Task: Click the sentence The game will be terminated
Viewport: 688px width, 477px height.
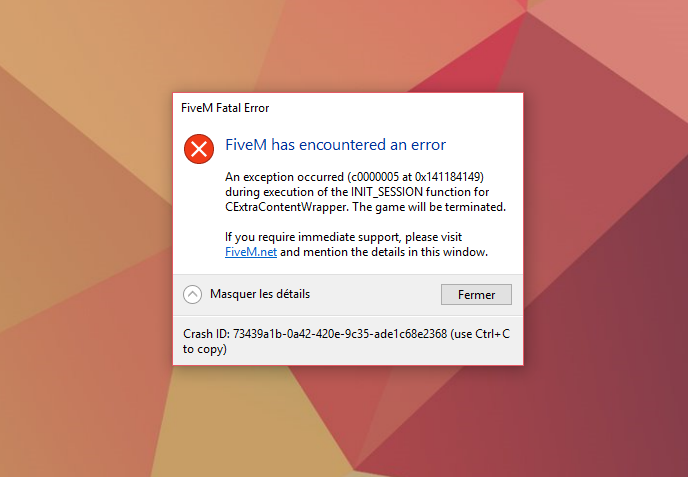Action: pos(429,207)
